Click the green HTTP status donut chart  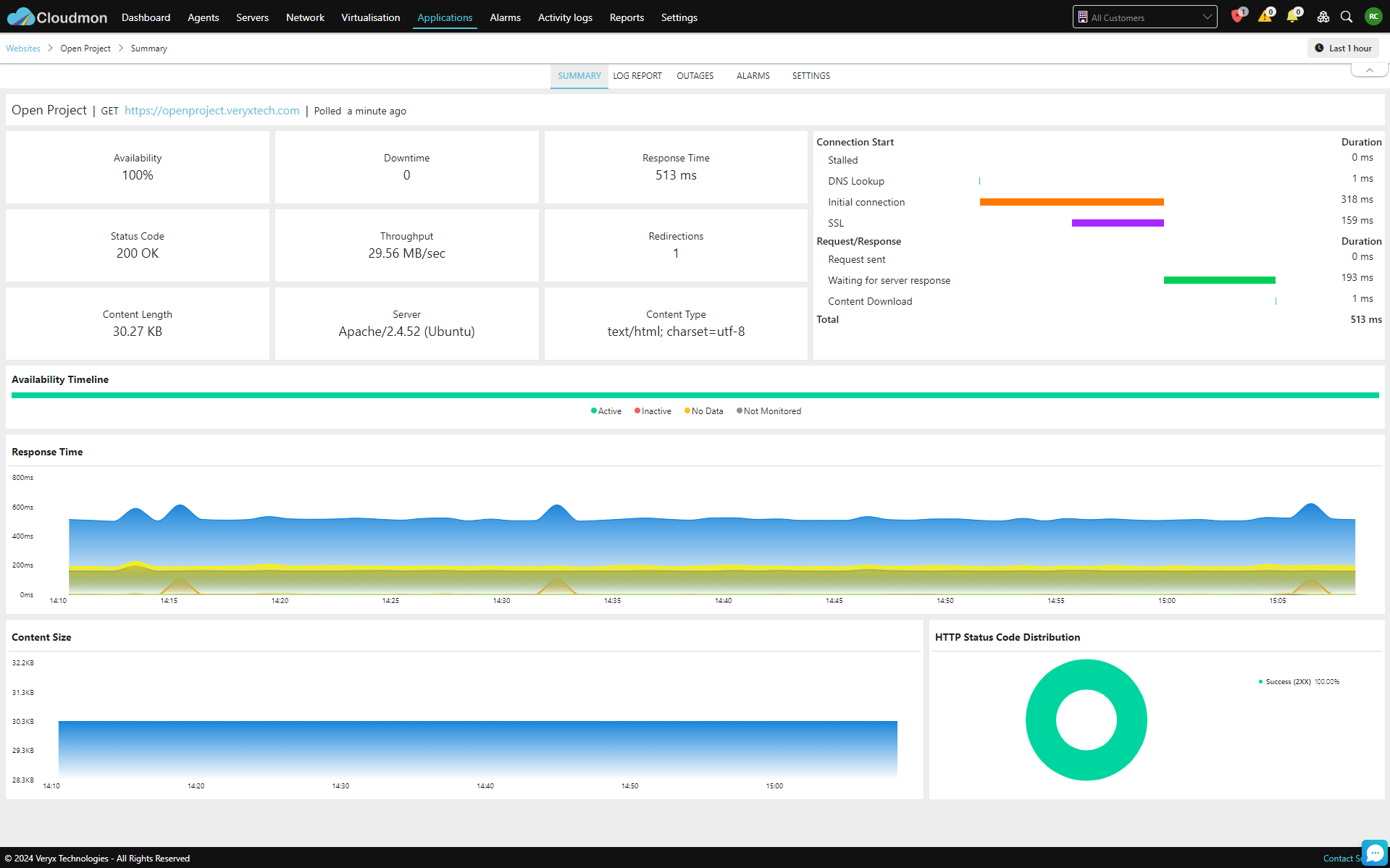[x=1087, y=720]
